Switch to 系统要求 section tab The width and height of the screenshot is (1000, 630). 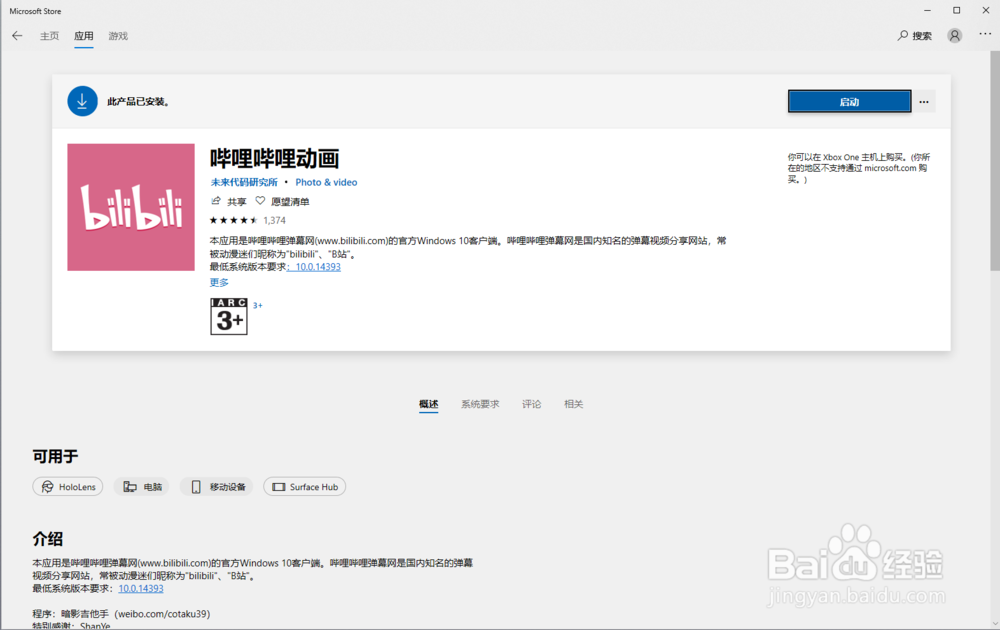[x=480, y=404]
